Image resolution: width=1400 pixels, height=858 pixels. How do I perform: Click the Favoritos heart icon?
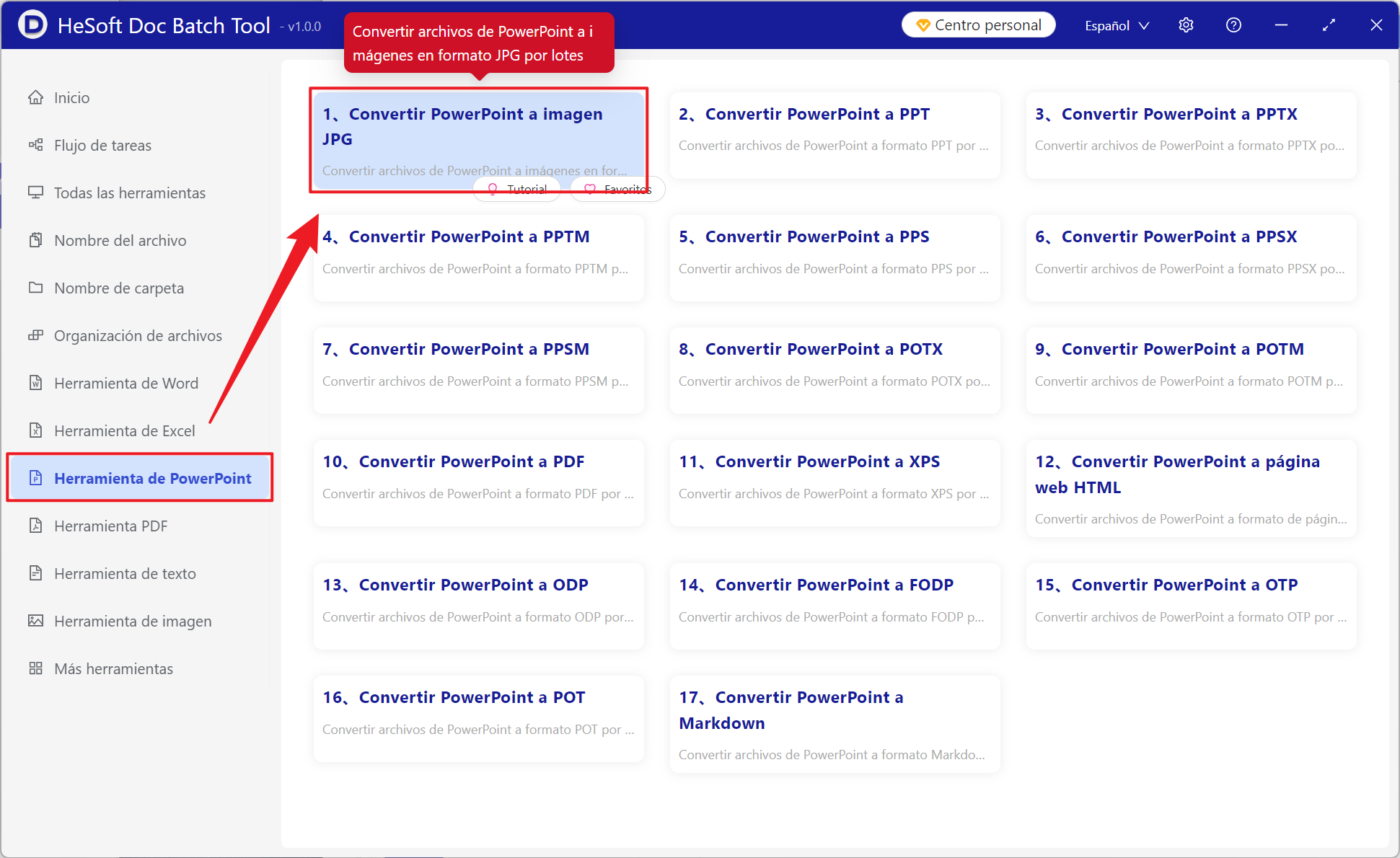(590, 189)
